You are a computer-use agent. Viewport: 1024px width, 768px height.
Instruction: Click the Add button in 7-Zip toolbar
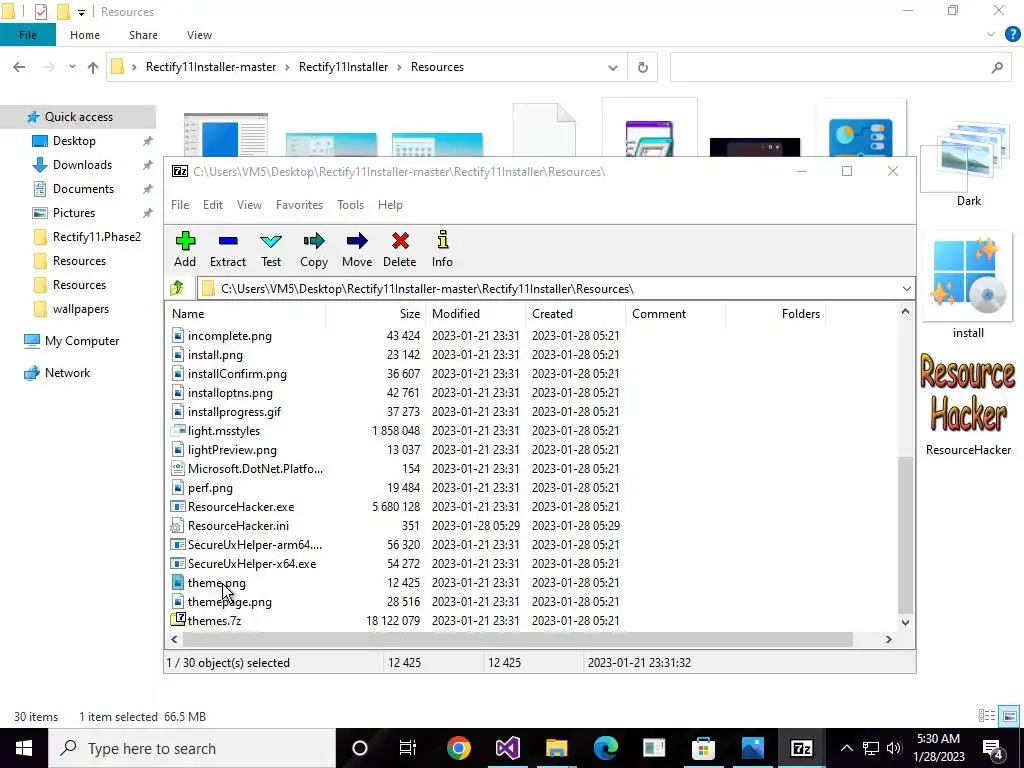(185, 249)
